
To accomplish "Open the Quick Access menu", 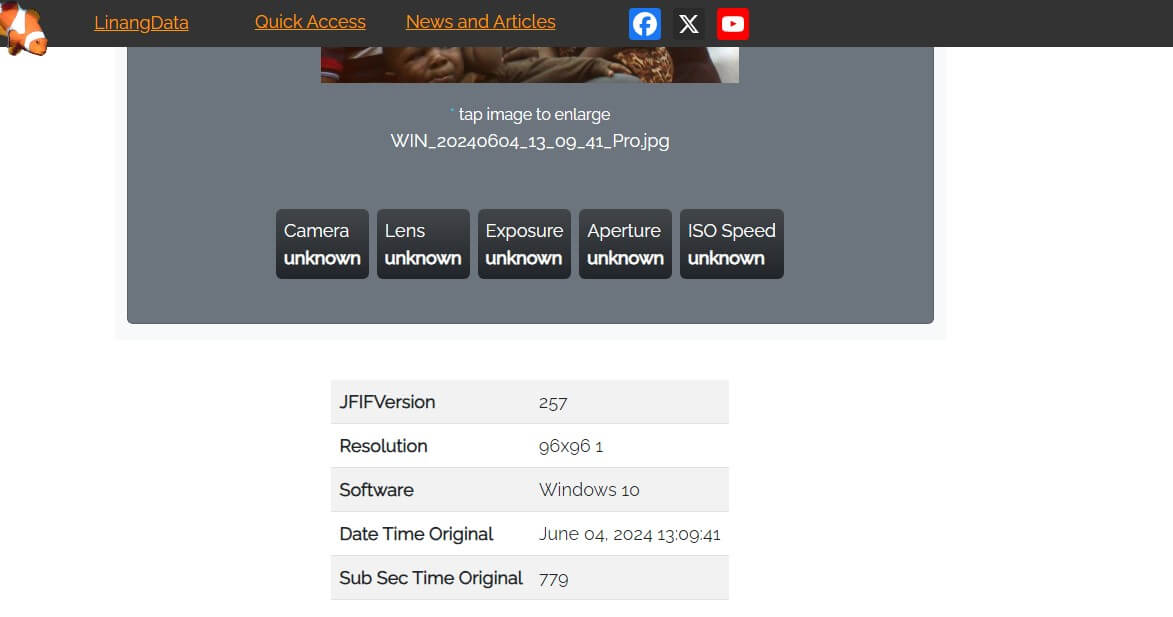I will click(310, 21).
